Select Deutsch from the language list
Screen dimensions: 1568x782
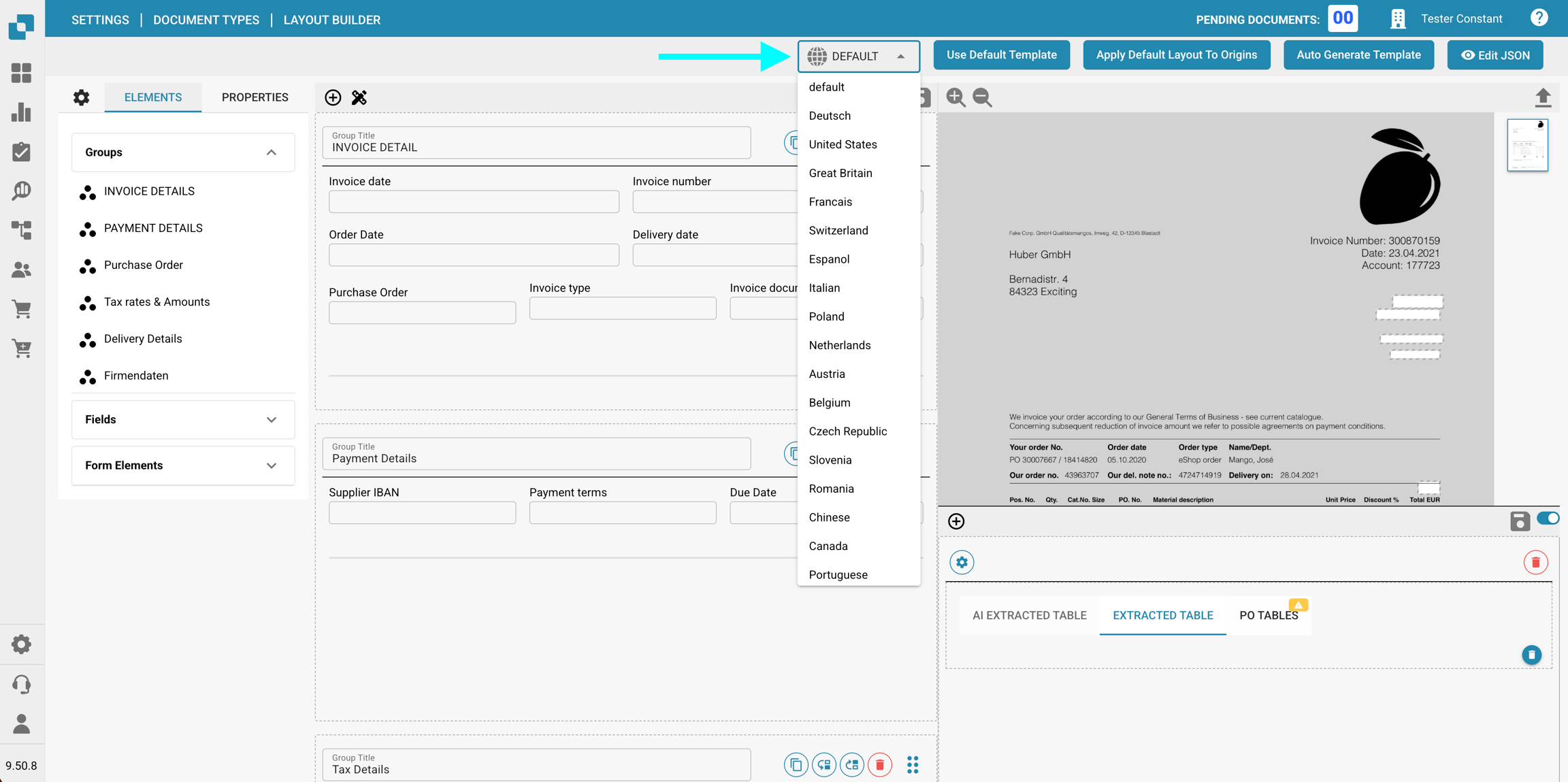pyautogui.click(x=830, y=116)
